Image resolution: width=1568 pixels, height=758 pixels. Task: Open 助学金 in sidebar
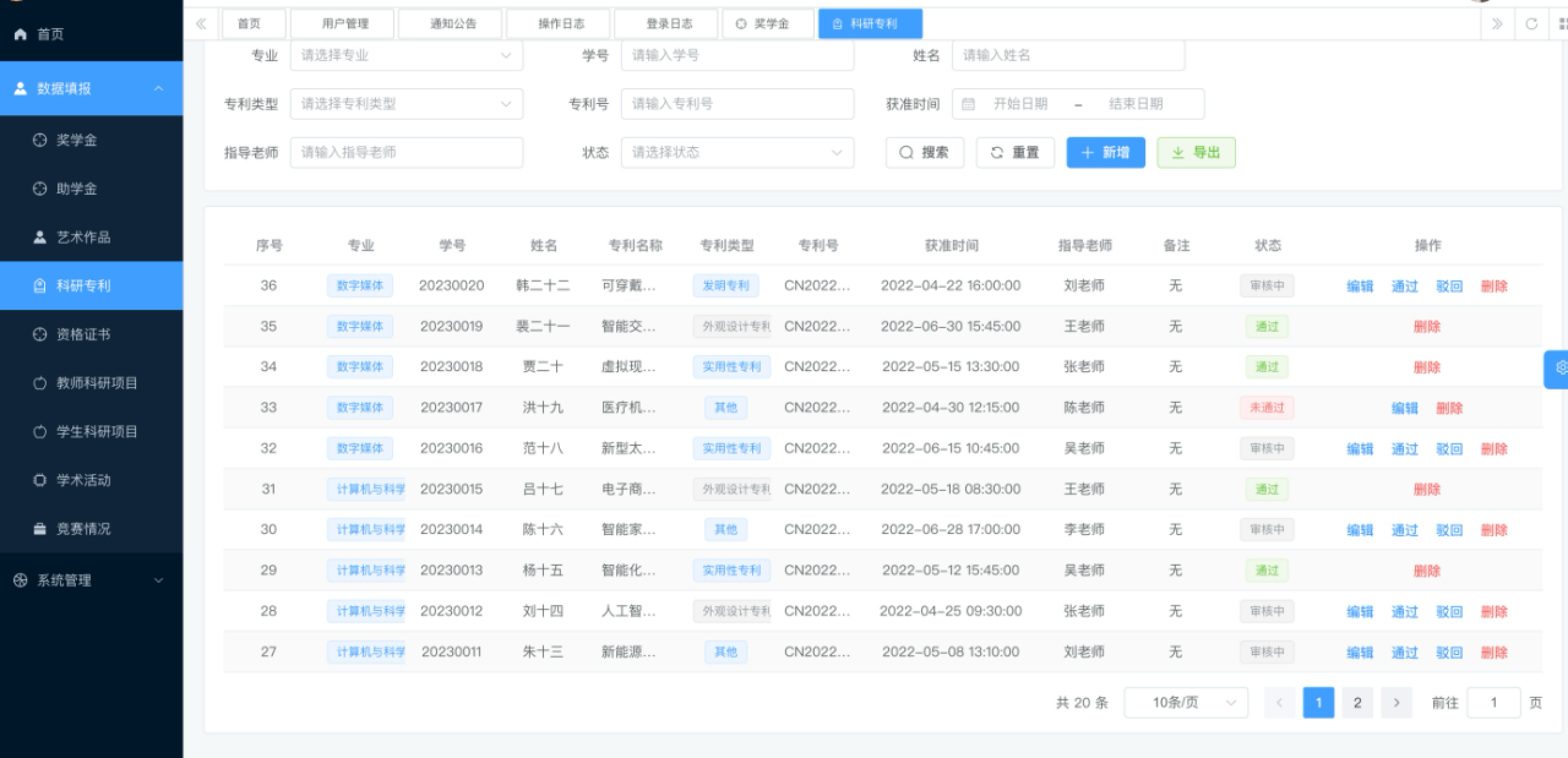[92, 189]
